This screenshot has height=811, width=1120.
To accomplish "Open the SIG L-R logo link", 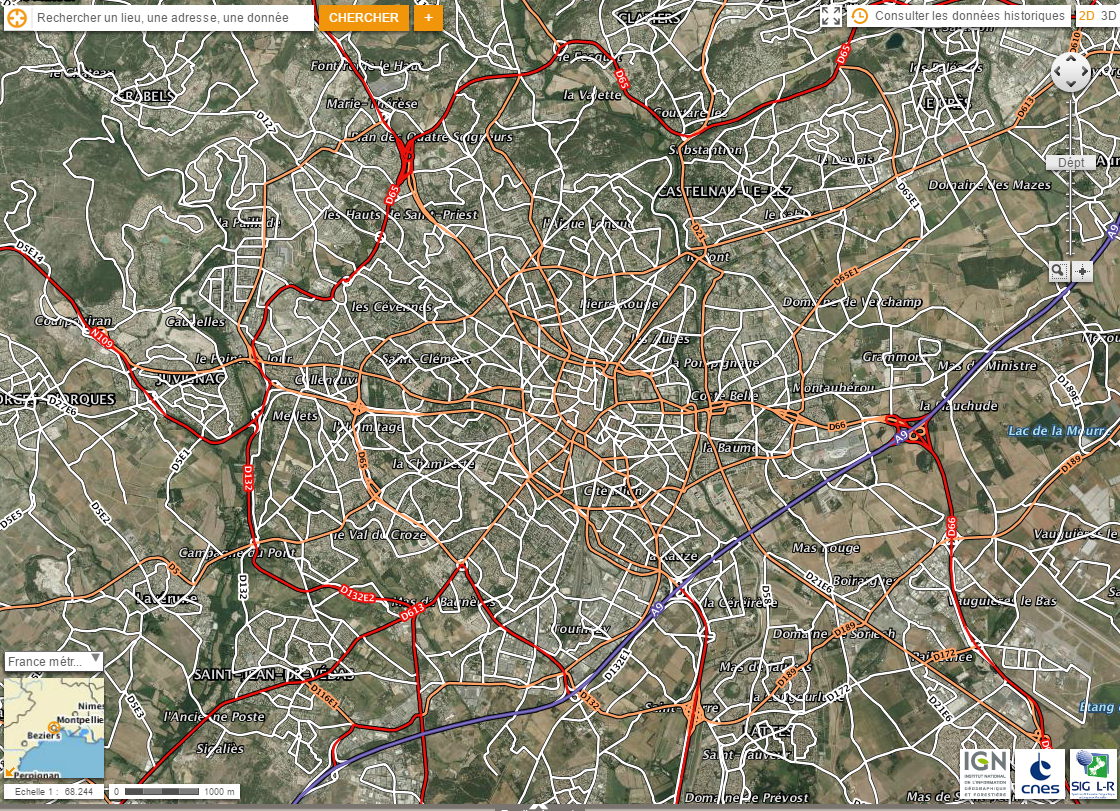I will 1093,774.
